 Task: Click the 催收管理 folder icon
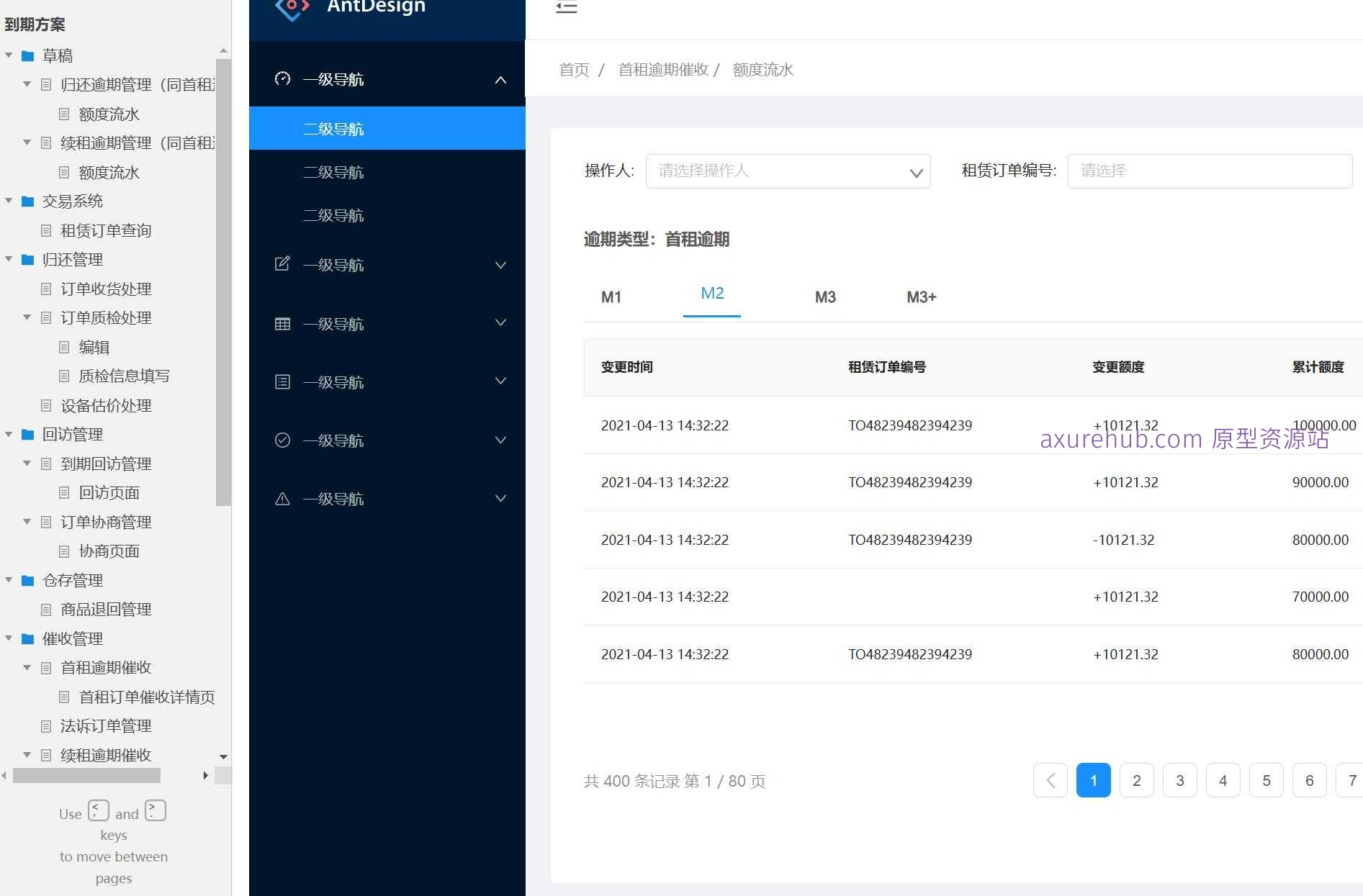pos(27,638)
